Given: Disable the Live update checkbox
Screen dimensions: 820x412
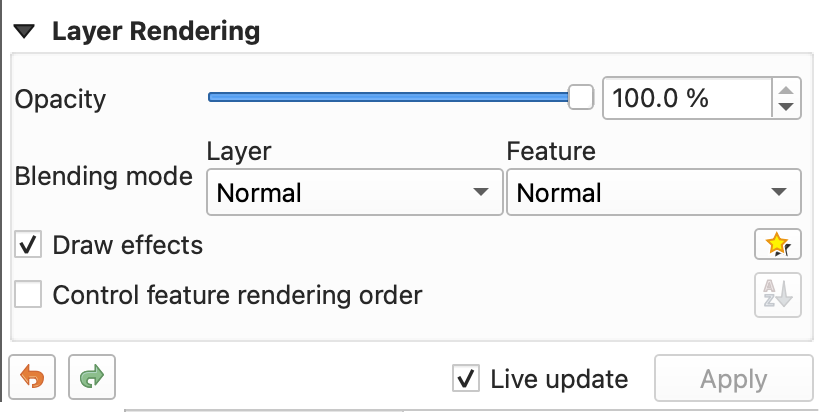Looking at the screenshot, I should click(466, 379).
